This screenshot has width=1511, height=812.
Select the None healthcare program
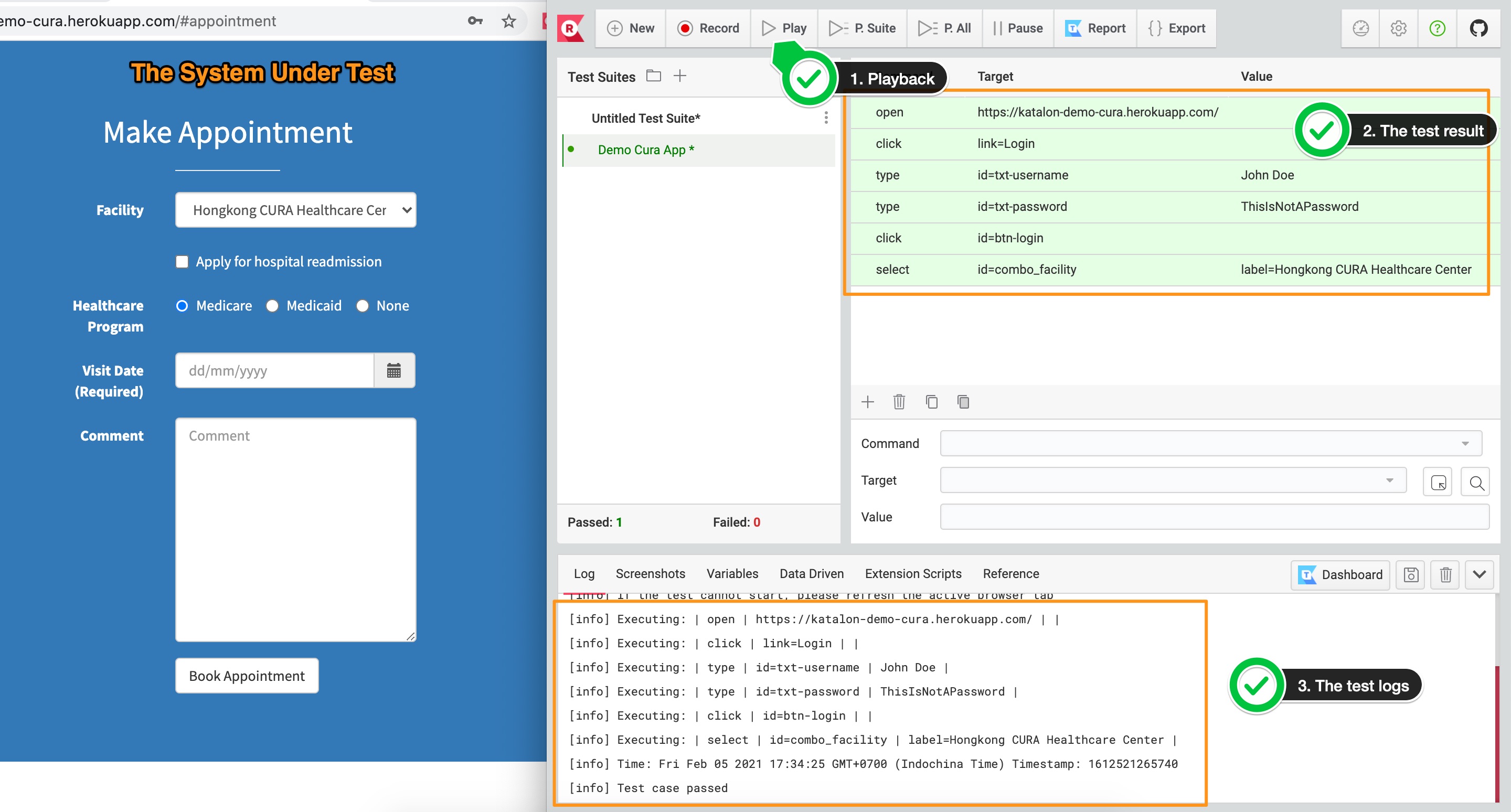[363, 306]
